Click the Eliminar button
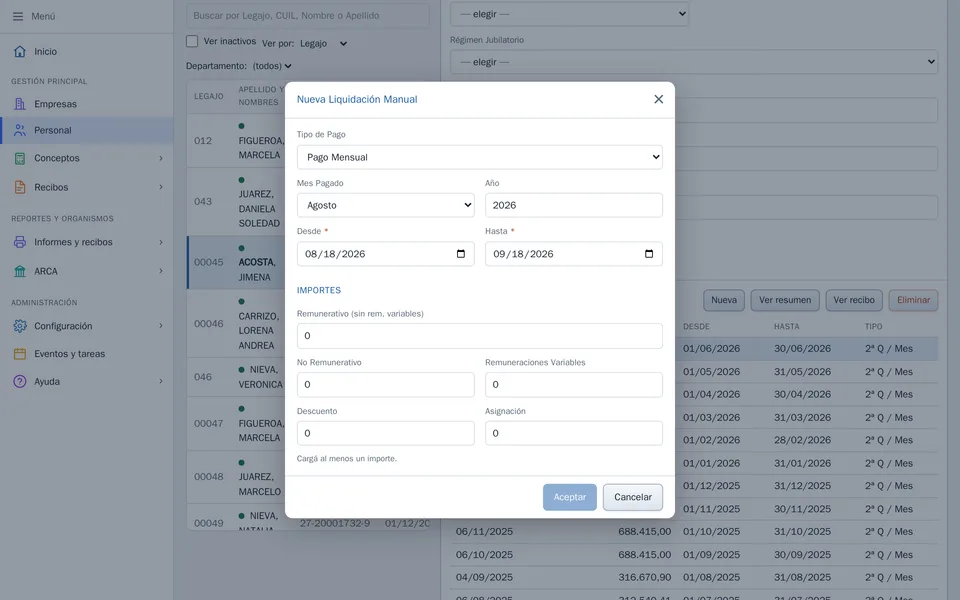This screenshot has height=600, width=960. pyautogui.click(x=913, y=300)
